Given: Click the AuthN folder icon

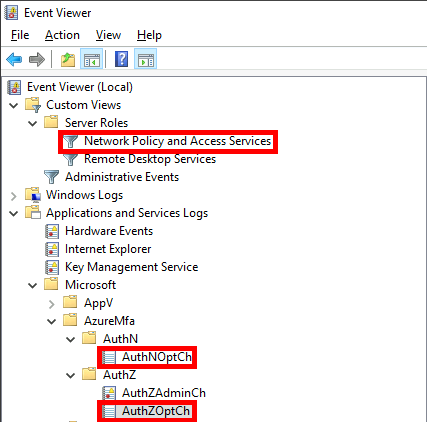Looking at the screenshot, I should tap(89, 338).
